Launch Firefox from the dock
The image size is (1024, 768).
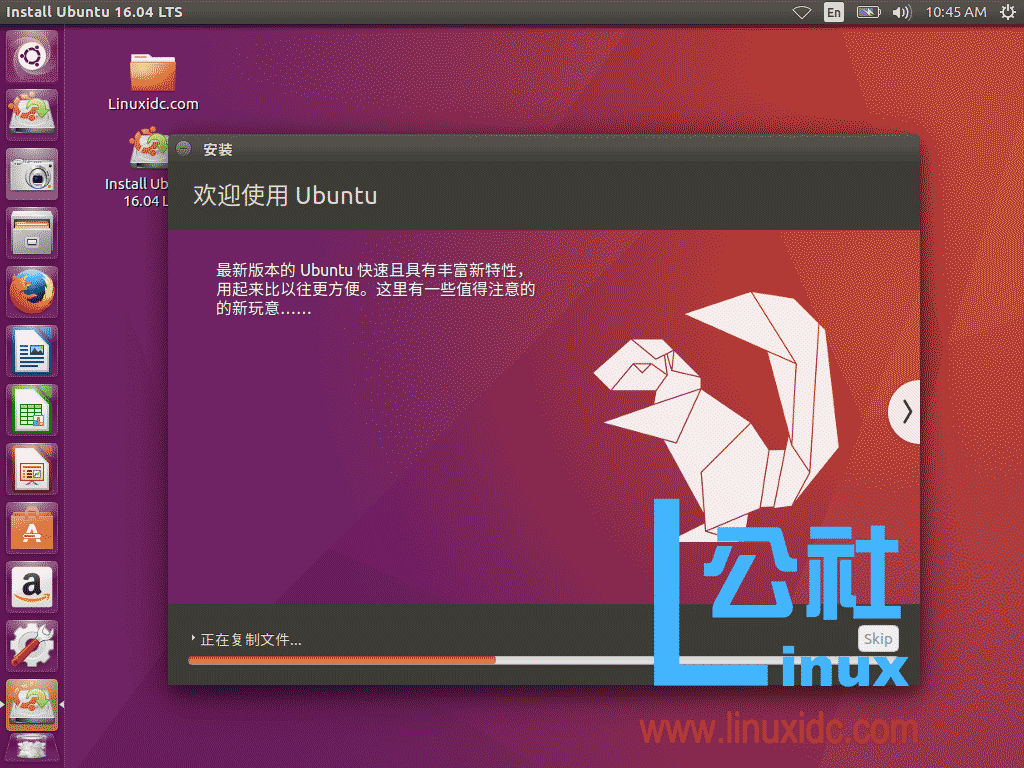click(31, 291)
